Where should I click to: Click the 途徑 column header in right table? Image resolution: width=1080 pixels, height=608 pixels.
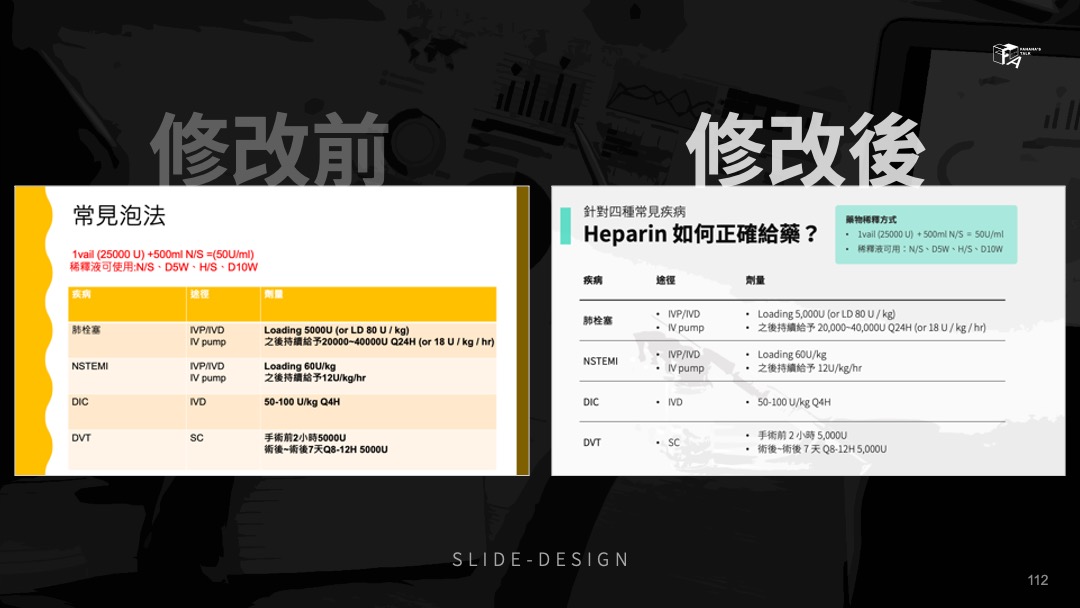point(666,281)
